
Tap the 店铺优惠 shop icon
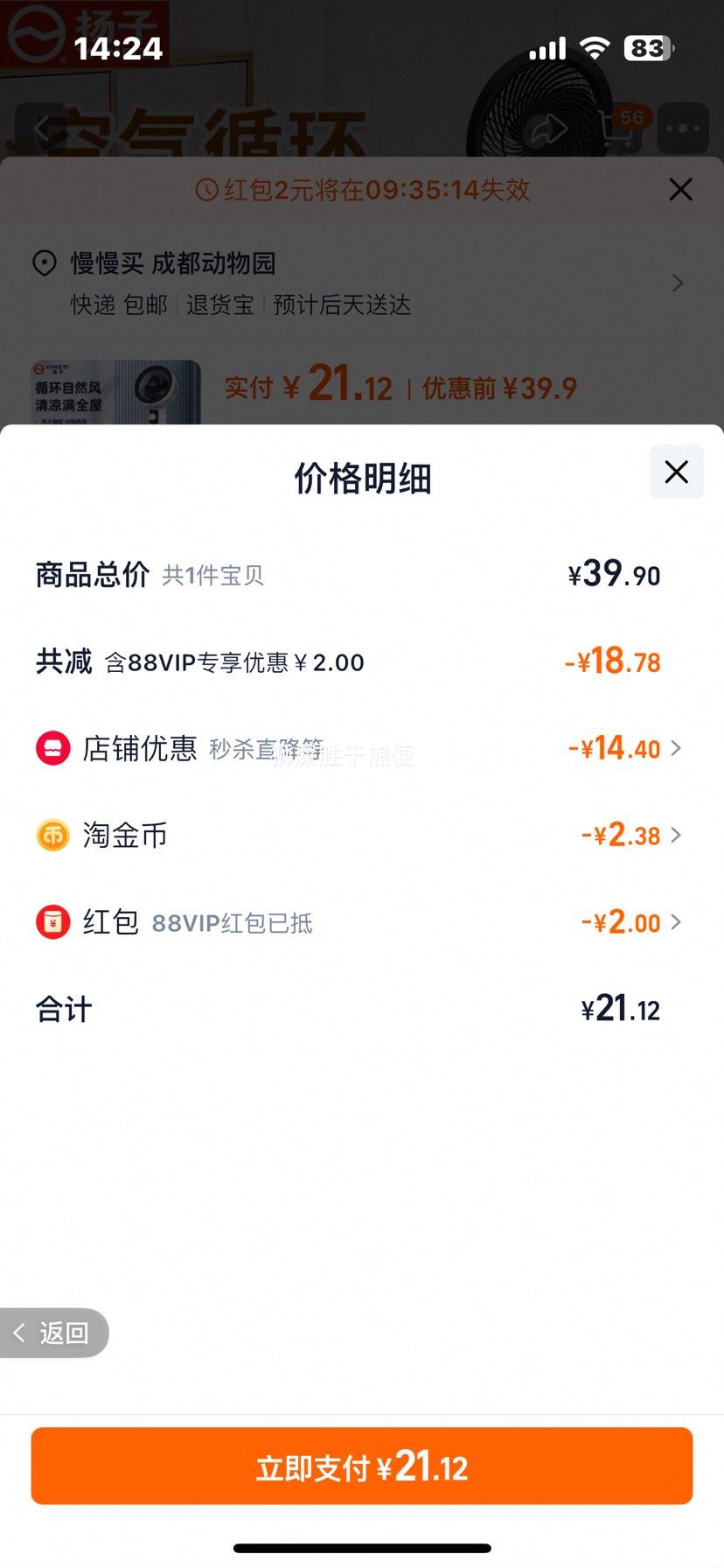point(52,748)
